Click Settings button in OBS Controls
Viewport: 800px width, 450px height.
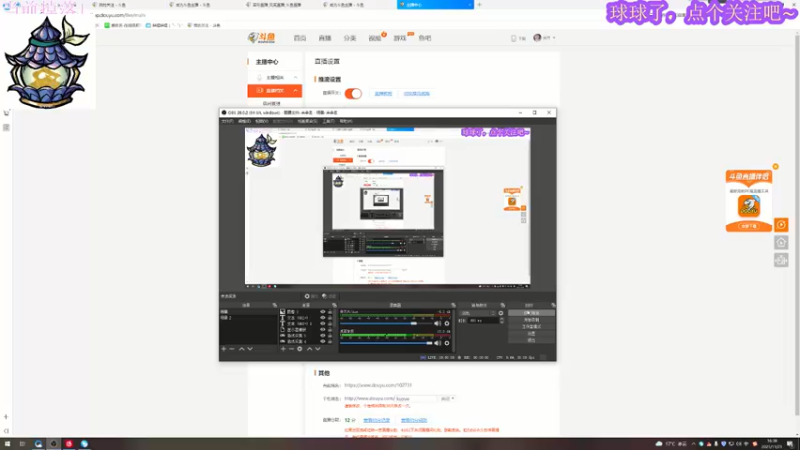tap(531, 333)
